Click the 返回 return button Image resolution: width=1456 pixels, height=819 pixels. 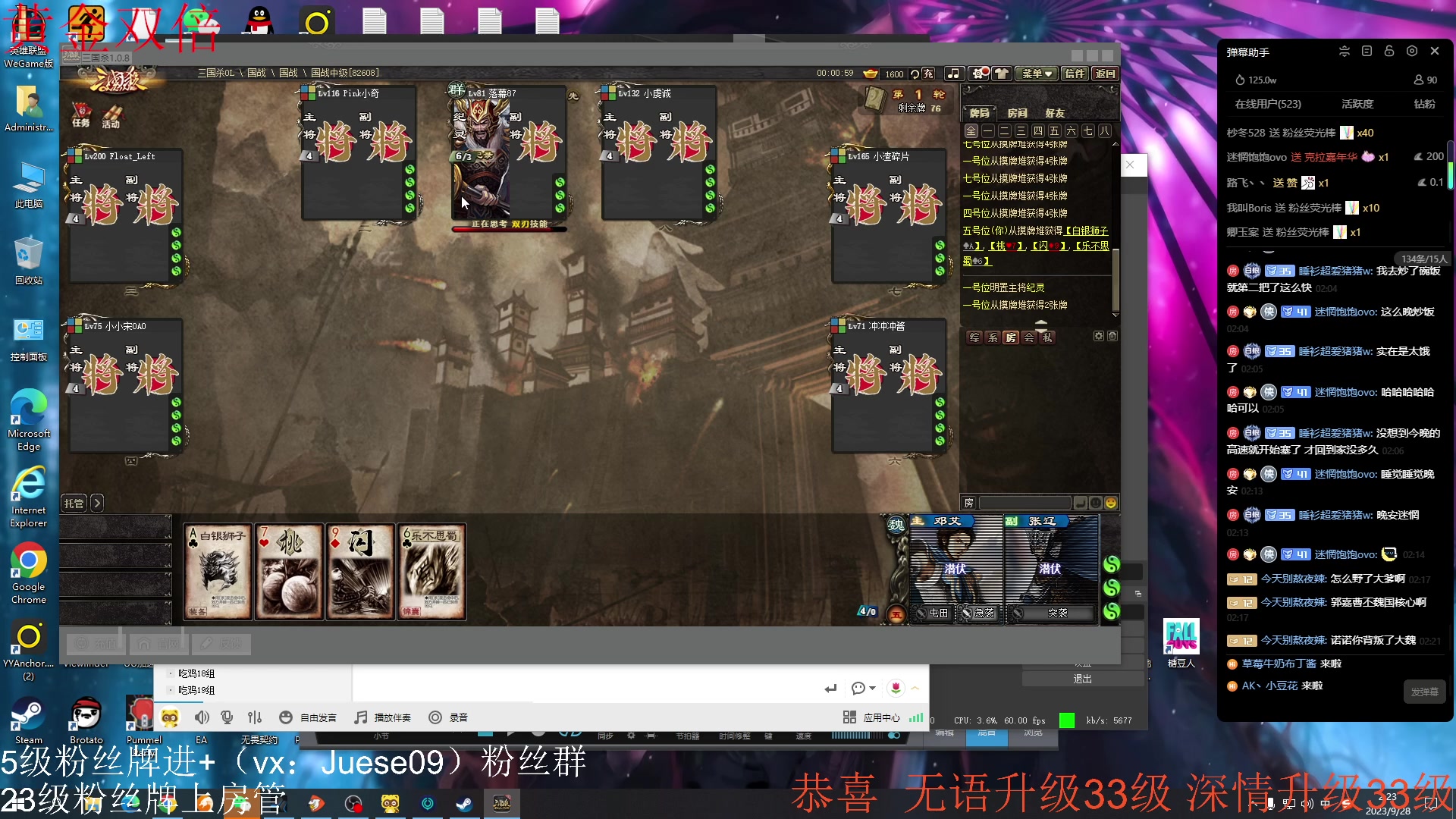click(x=1104, y=74)
